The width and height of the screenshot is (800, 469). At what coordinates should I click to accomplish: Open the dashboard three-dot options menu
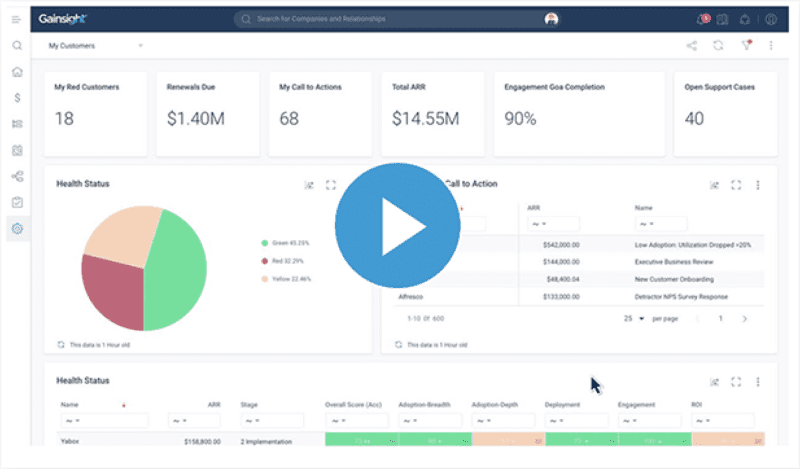coord(771,45)
